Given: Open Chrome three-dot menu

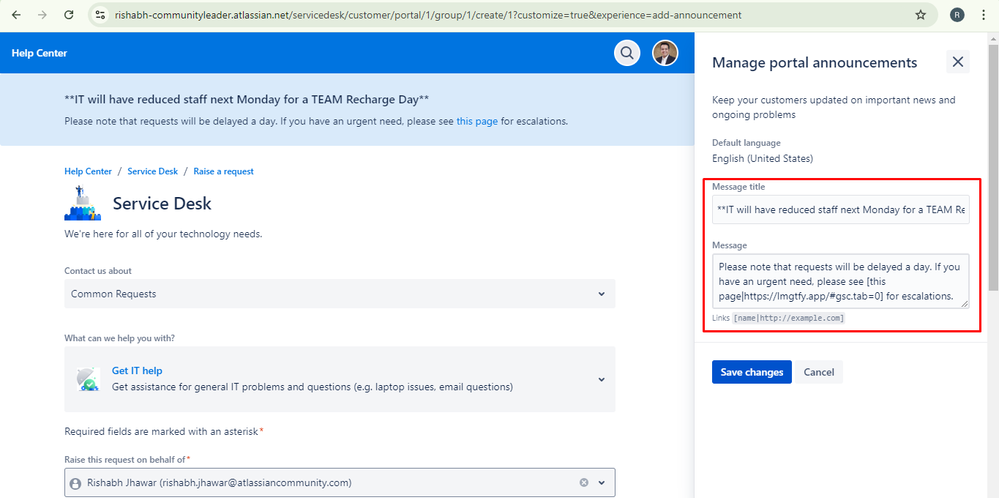Looking at the screenshot, I should pos(984,15).
